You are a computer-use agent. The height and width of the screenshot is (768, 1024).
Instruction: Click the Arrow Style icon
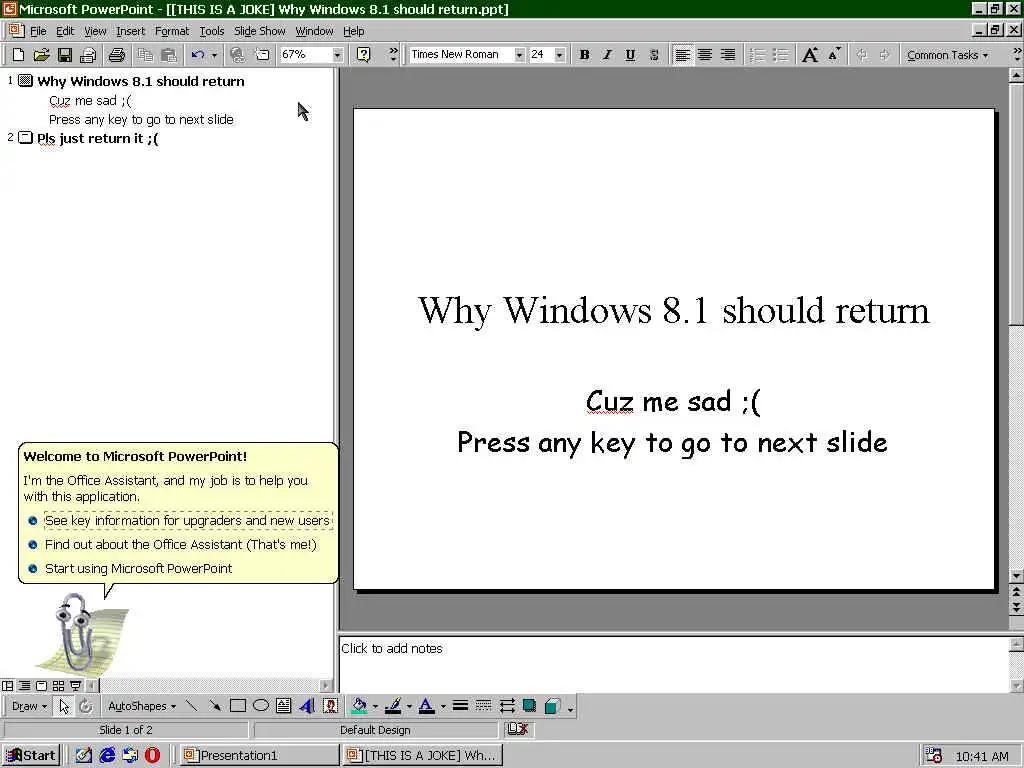[x=507, y=706]
